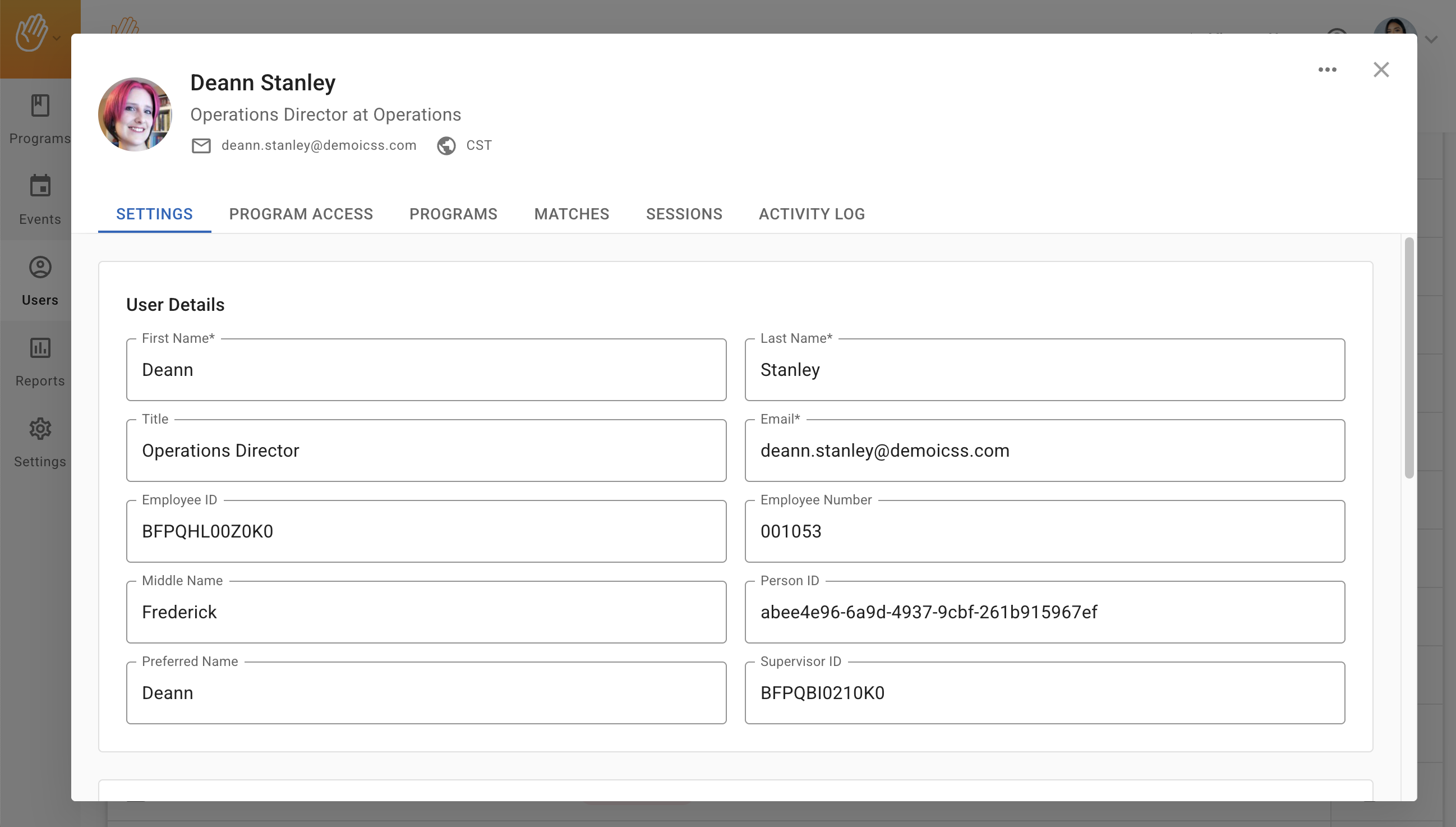
Task: Click into the Employee Number field
Action: 1044,532
